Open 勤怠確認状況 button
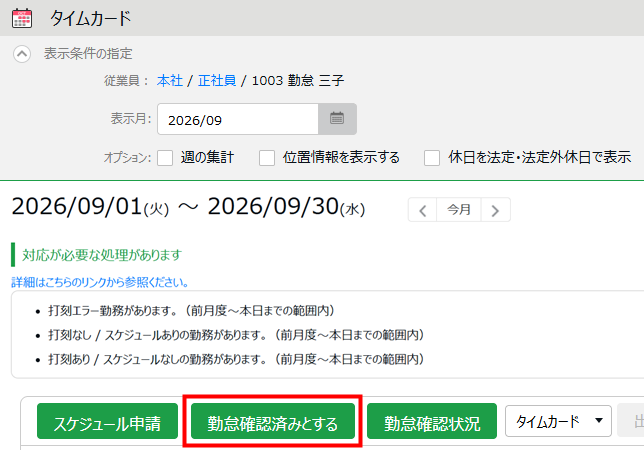The width and height of the screenshot is (644, 450). [x=432, y=421]
